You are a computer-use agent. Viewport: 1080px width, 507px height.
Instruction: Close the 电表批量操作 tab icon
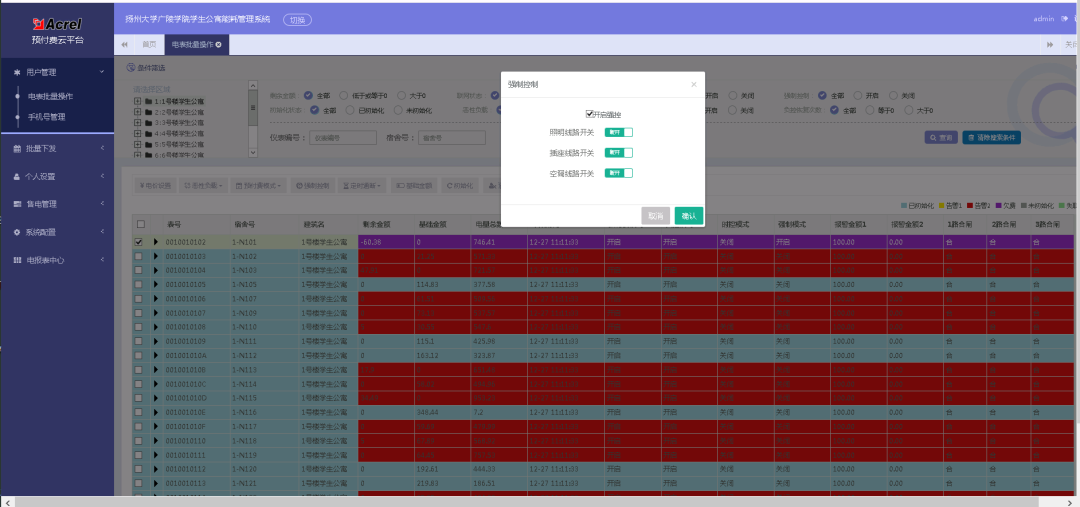point(218,44)
